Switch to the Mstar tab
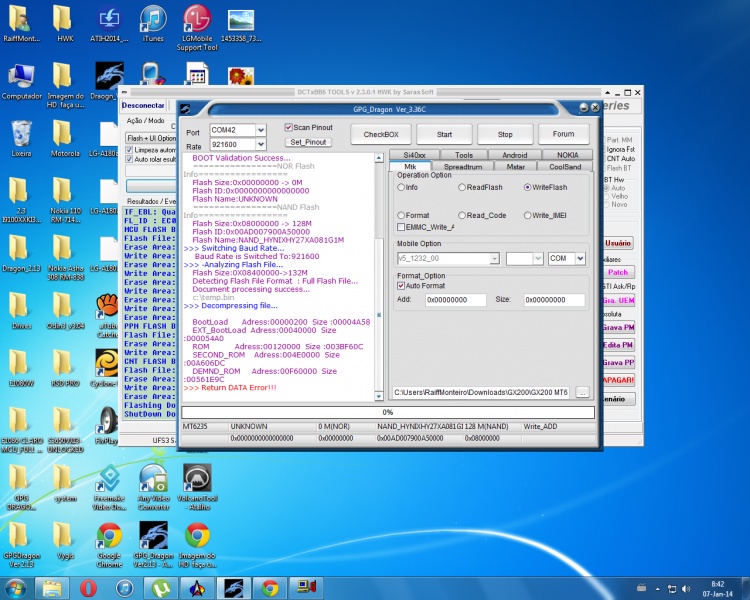The height and width of the screenshot is (600, 750). tap(515, 167)
